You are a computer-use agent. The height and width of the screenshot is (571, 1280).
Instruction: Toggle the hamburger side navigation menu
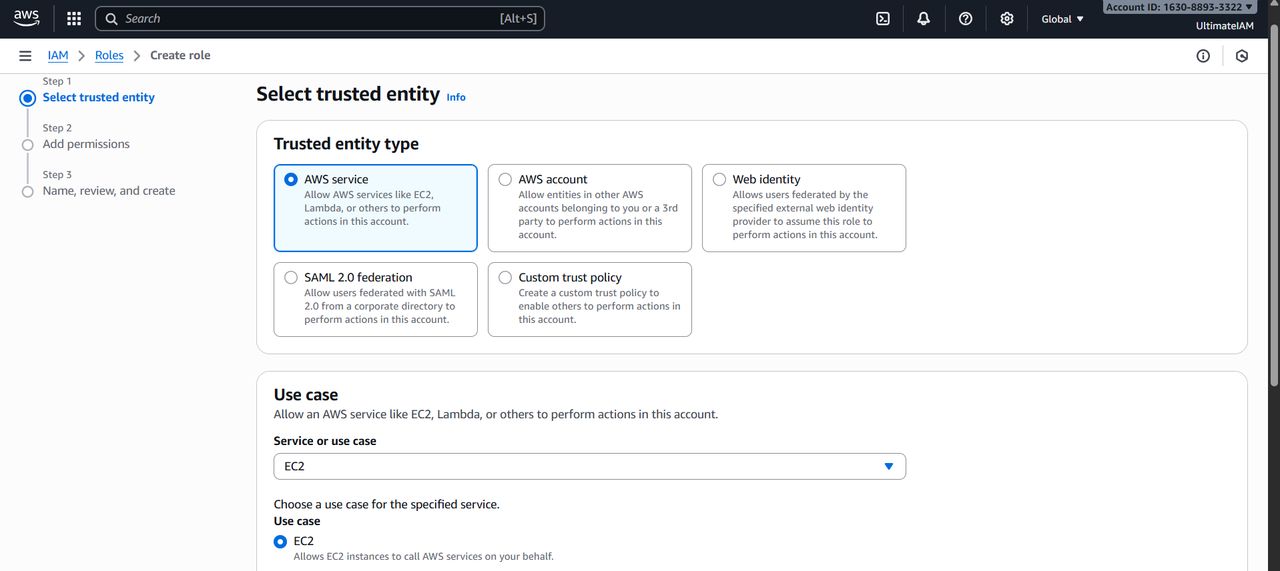[x=25, y=56]
